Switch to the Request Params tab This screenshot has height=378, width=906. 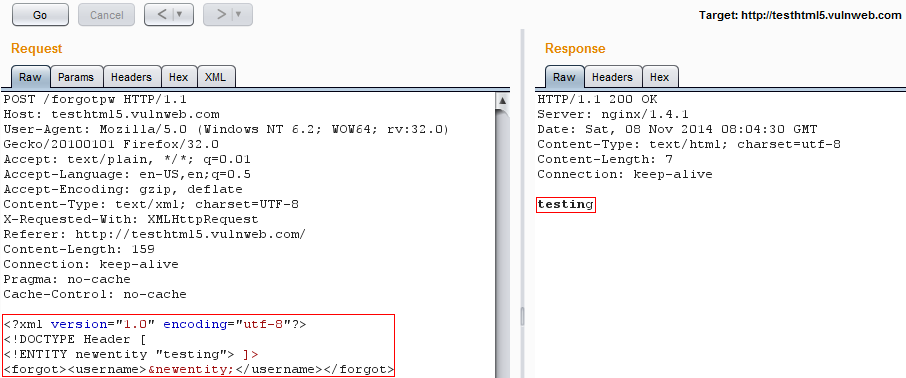pyautogui.click(x=76, y=77)
